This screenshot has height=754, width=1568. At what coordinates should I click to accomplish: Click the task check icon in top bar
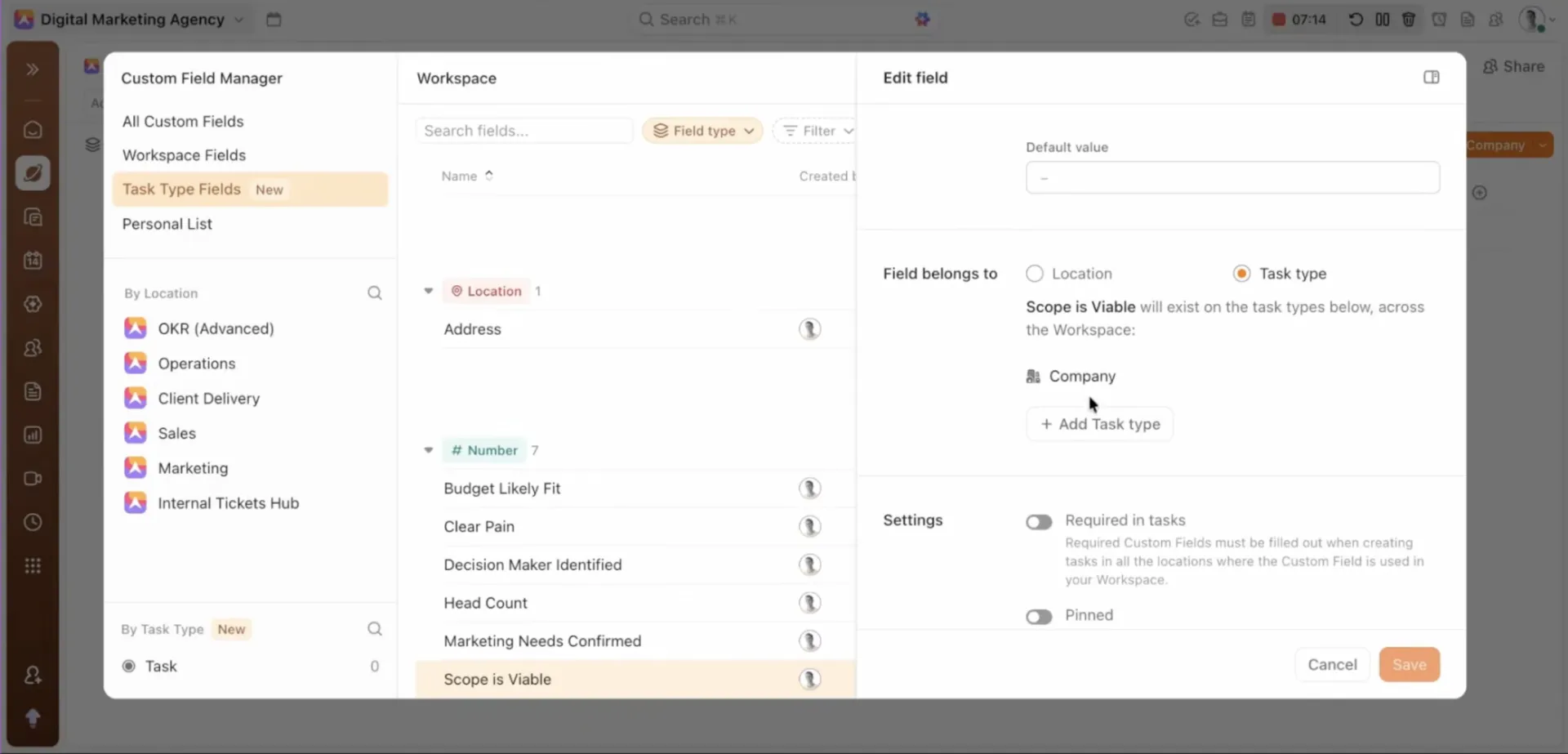click(1192, 20)
